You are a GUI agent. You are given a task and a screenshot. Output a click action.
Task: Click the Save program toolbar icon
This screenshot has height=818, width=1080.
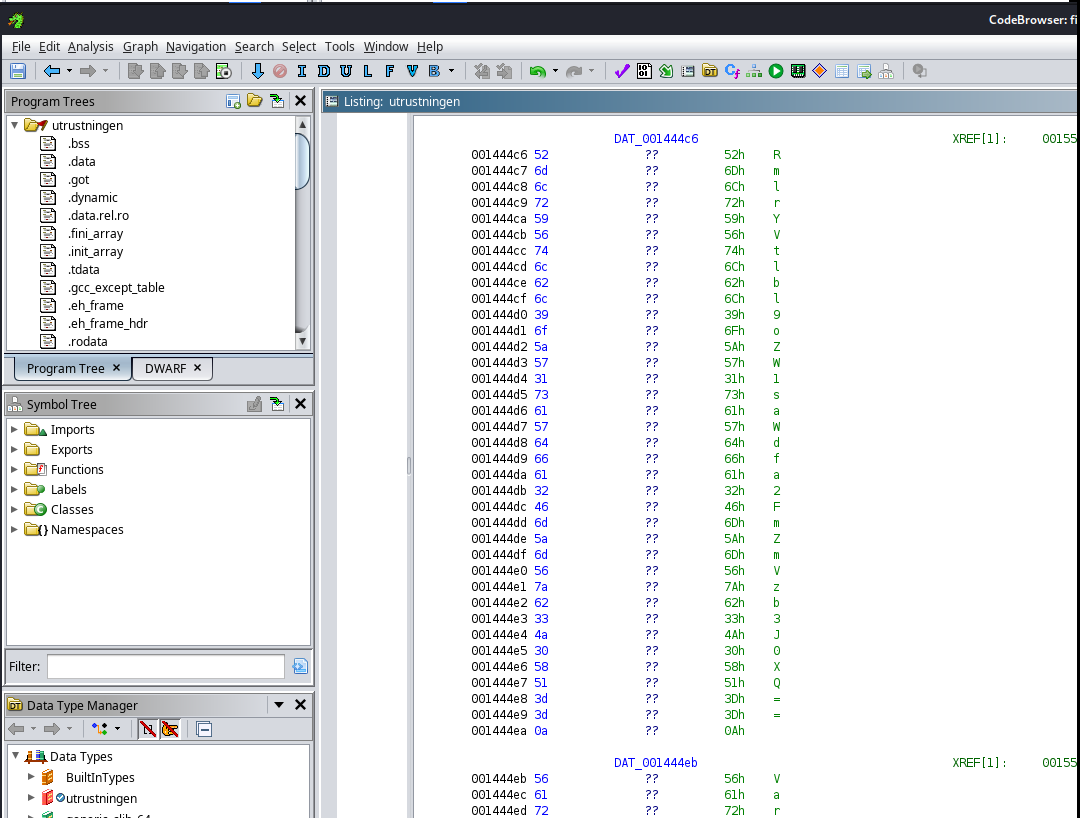coord(17,71)
